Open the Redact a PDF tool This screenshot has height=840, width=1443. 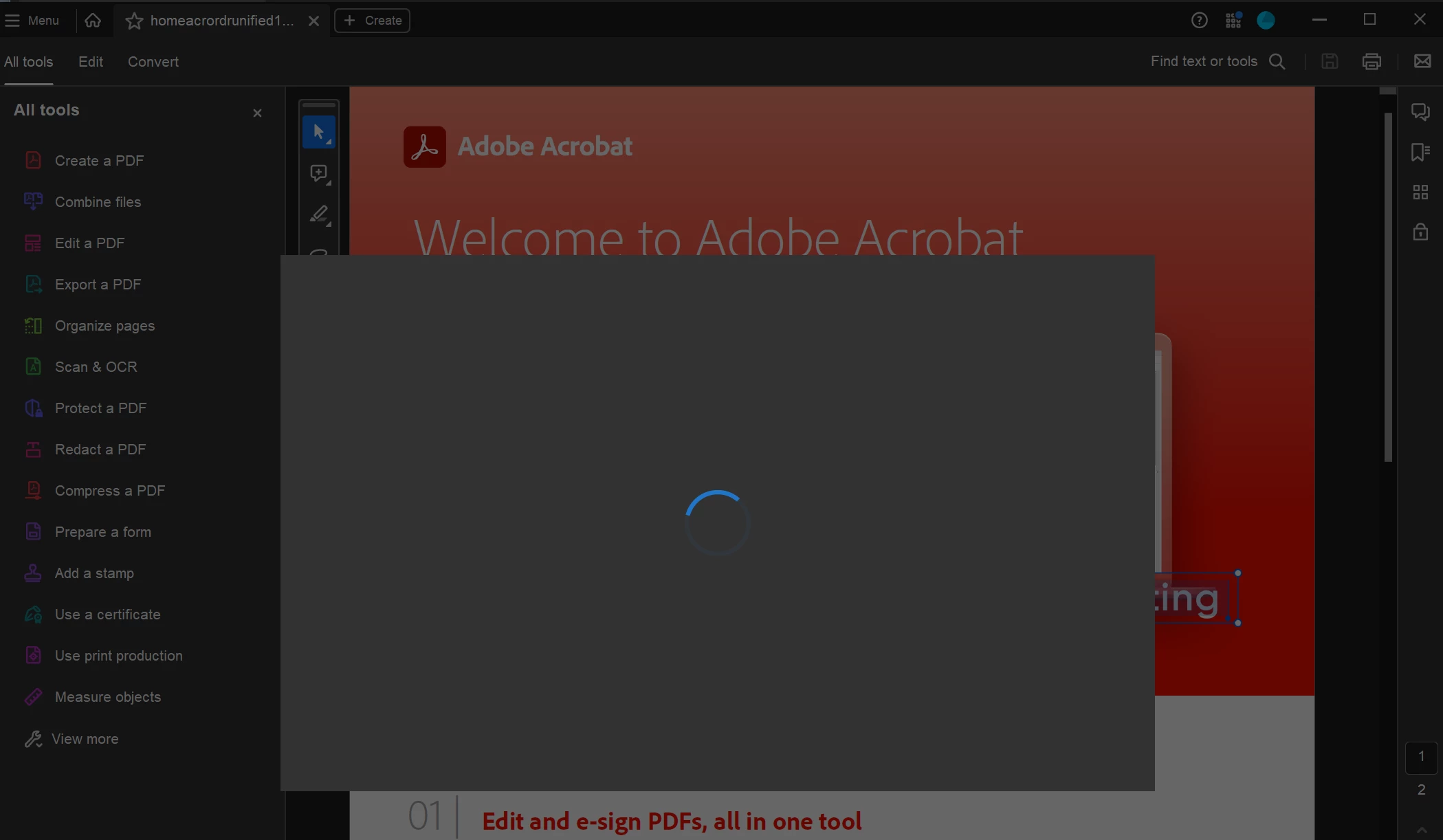[100, 450]
